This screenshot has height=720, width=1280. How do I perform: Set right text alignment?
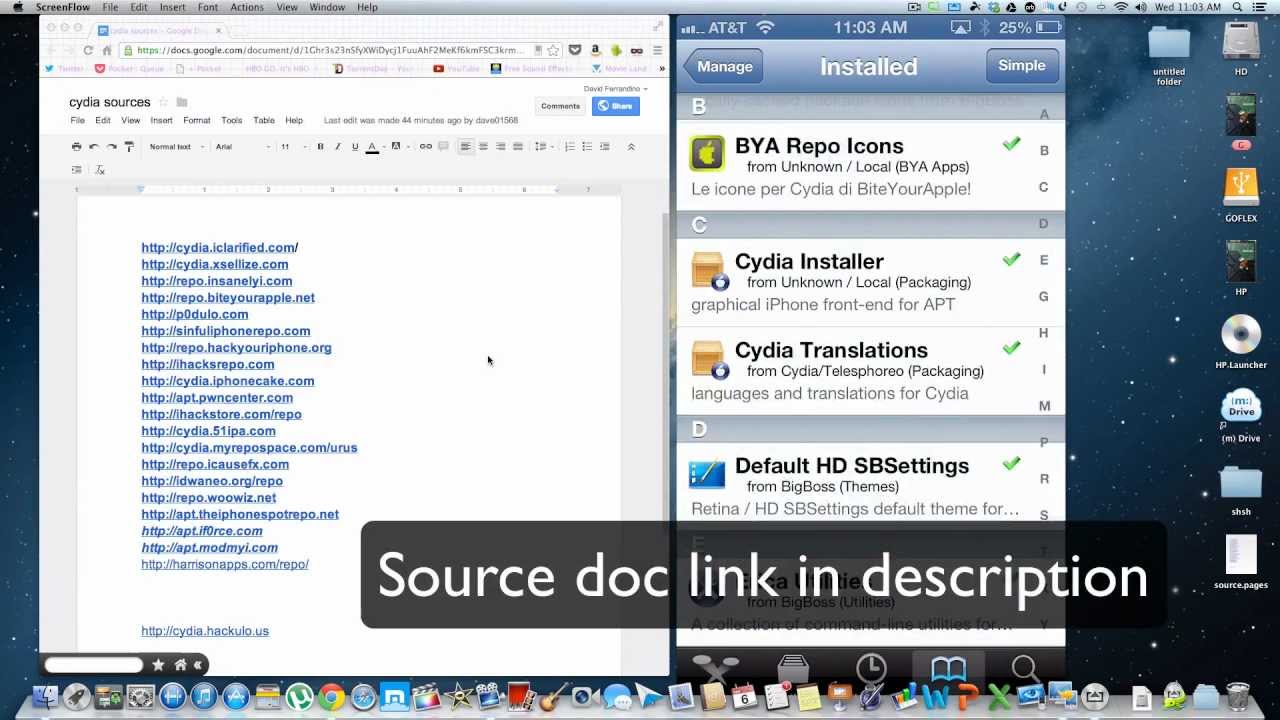[x=500, y=147]
